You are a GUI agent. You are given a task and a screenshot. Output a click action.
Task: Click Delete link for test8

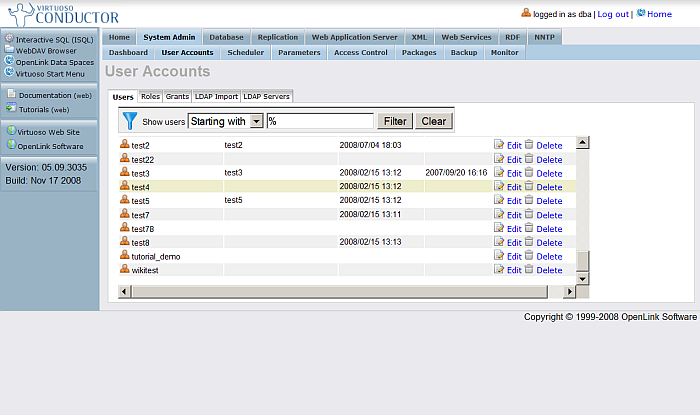click(549, 243)
